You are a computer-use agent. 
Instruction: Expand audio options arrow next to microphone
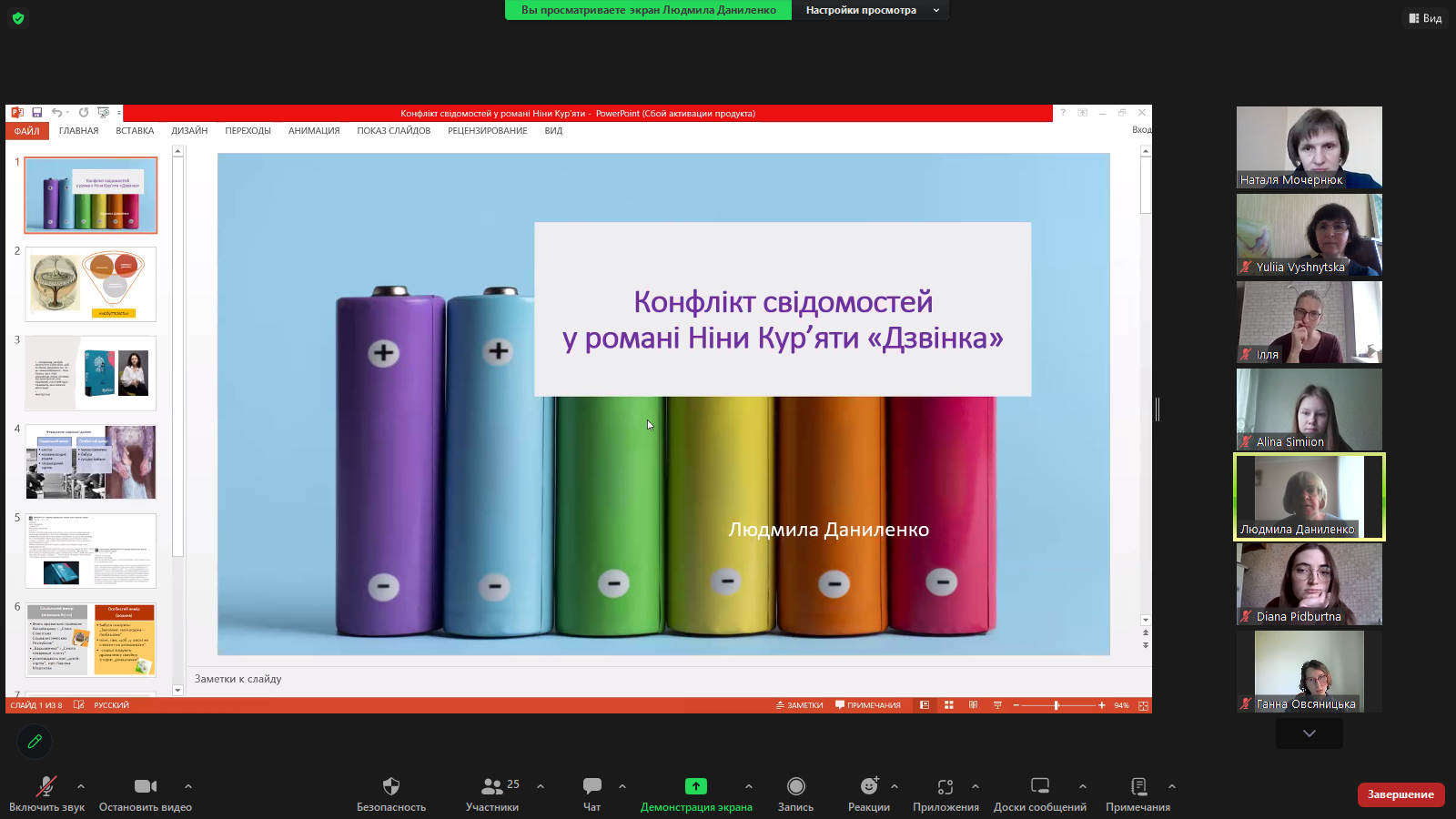click(x=81, y=786)
